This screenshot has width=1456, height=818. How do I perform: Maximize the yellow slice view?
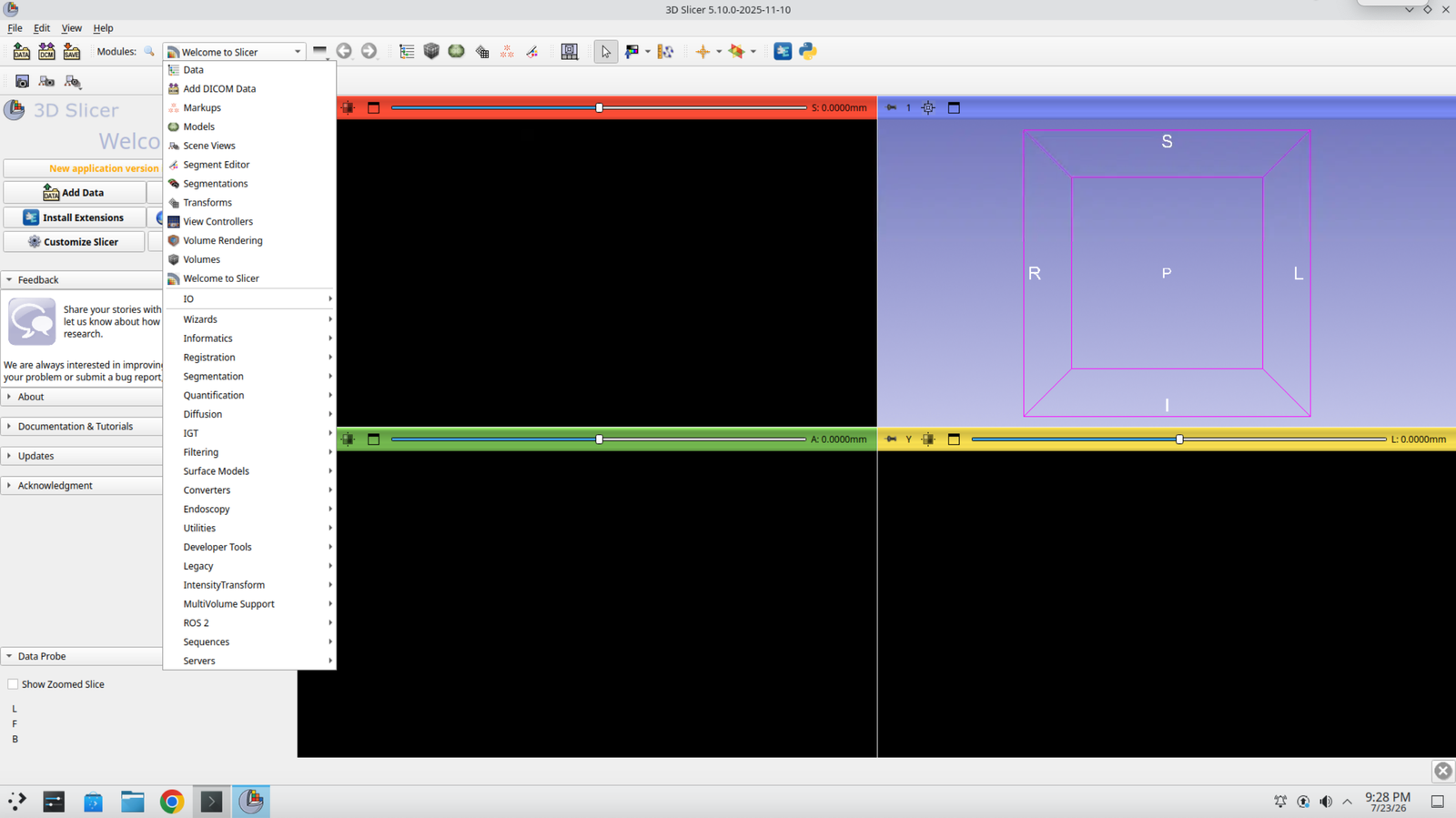tap(954, 439)
